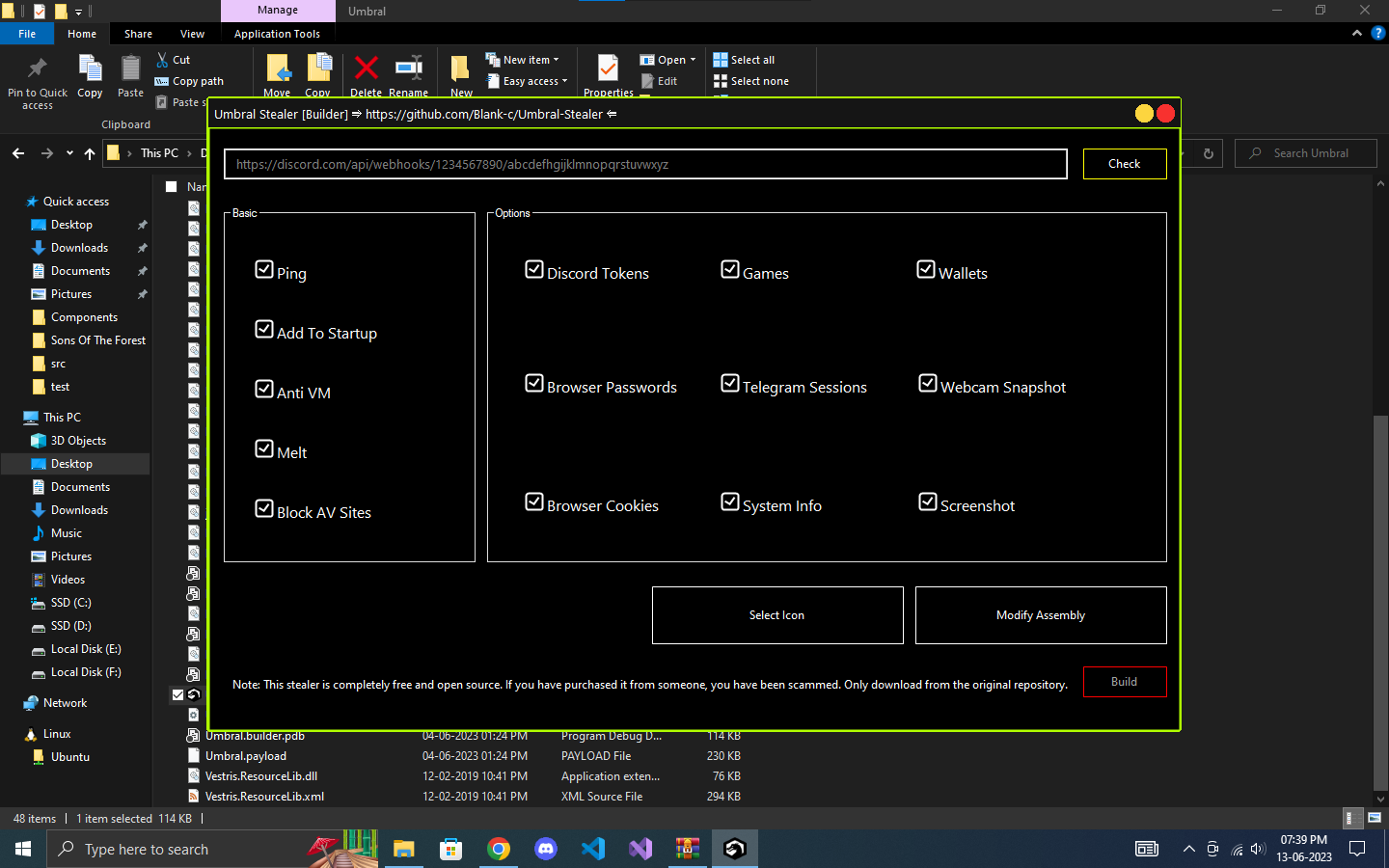Viewport: 1389px width, 868px height.
Task: Open file Properties via the ribbon icon
Action: pyautogui.click(x=607, y=70)
